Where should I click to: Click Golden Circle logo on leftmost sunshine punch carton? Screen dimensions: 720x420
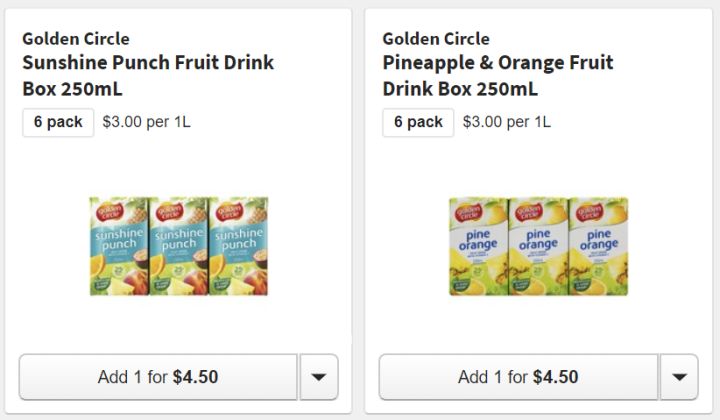coord(107,212)
